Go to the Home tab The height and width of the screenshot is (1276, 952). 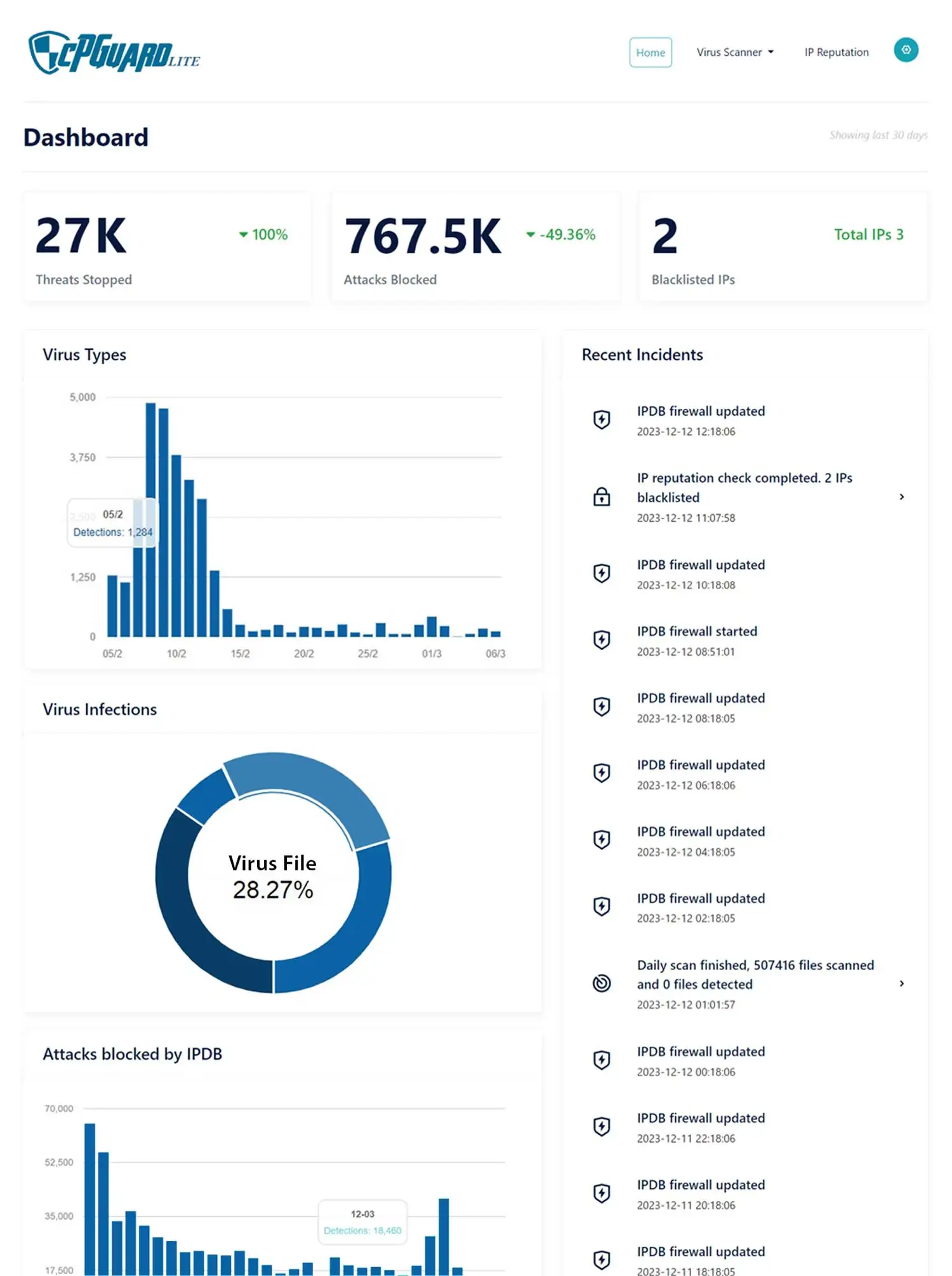click(651, 52)
